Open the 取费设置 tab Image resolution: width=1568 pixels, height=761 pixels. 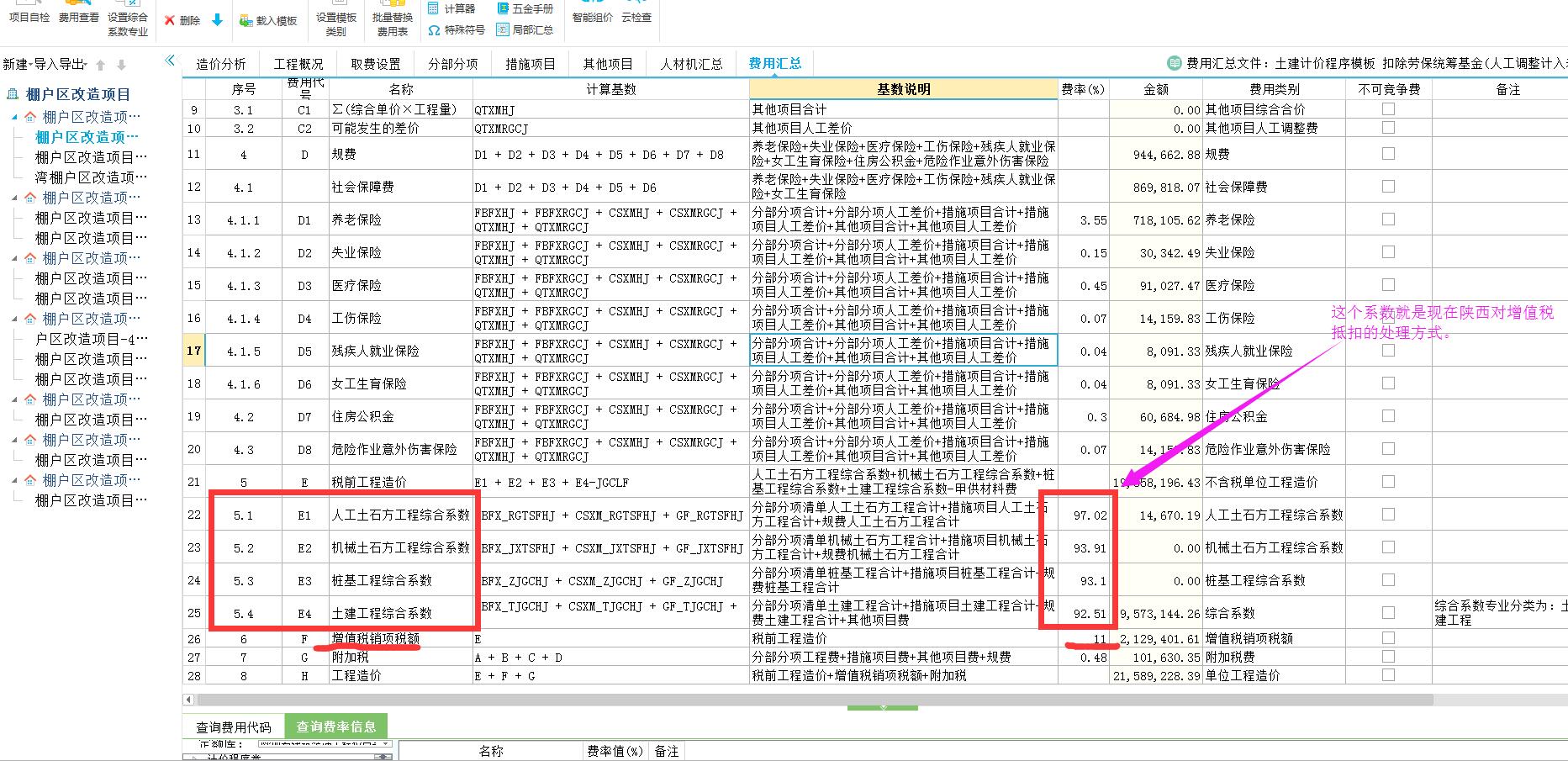pos(376,64)
